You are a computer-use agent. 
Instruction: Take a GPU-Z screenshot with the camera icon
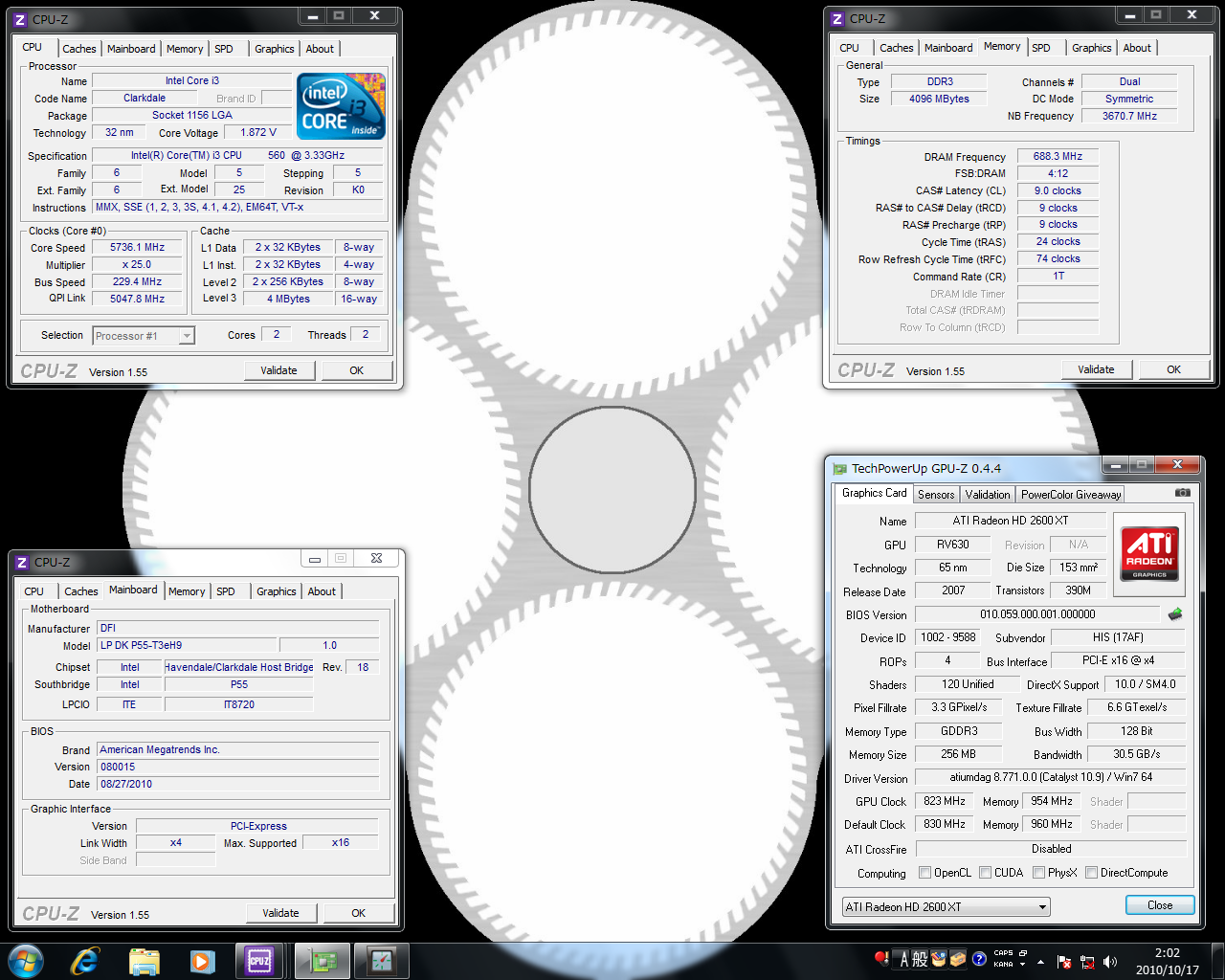pyautogui.click(x=1183, y=493)
